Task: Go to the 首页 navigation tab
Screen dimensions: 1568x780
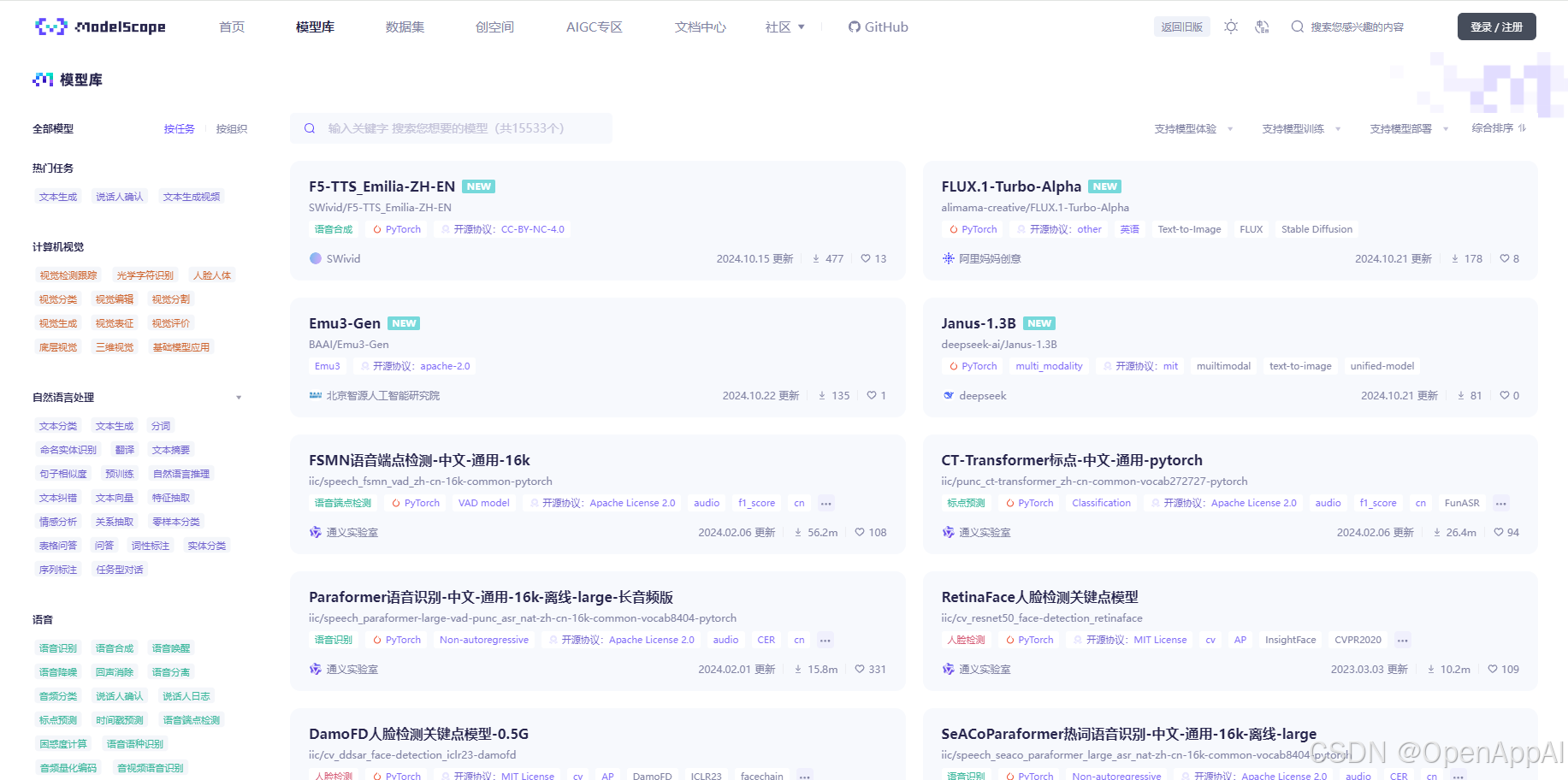Action: click(x=232, y=27)
